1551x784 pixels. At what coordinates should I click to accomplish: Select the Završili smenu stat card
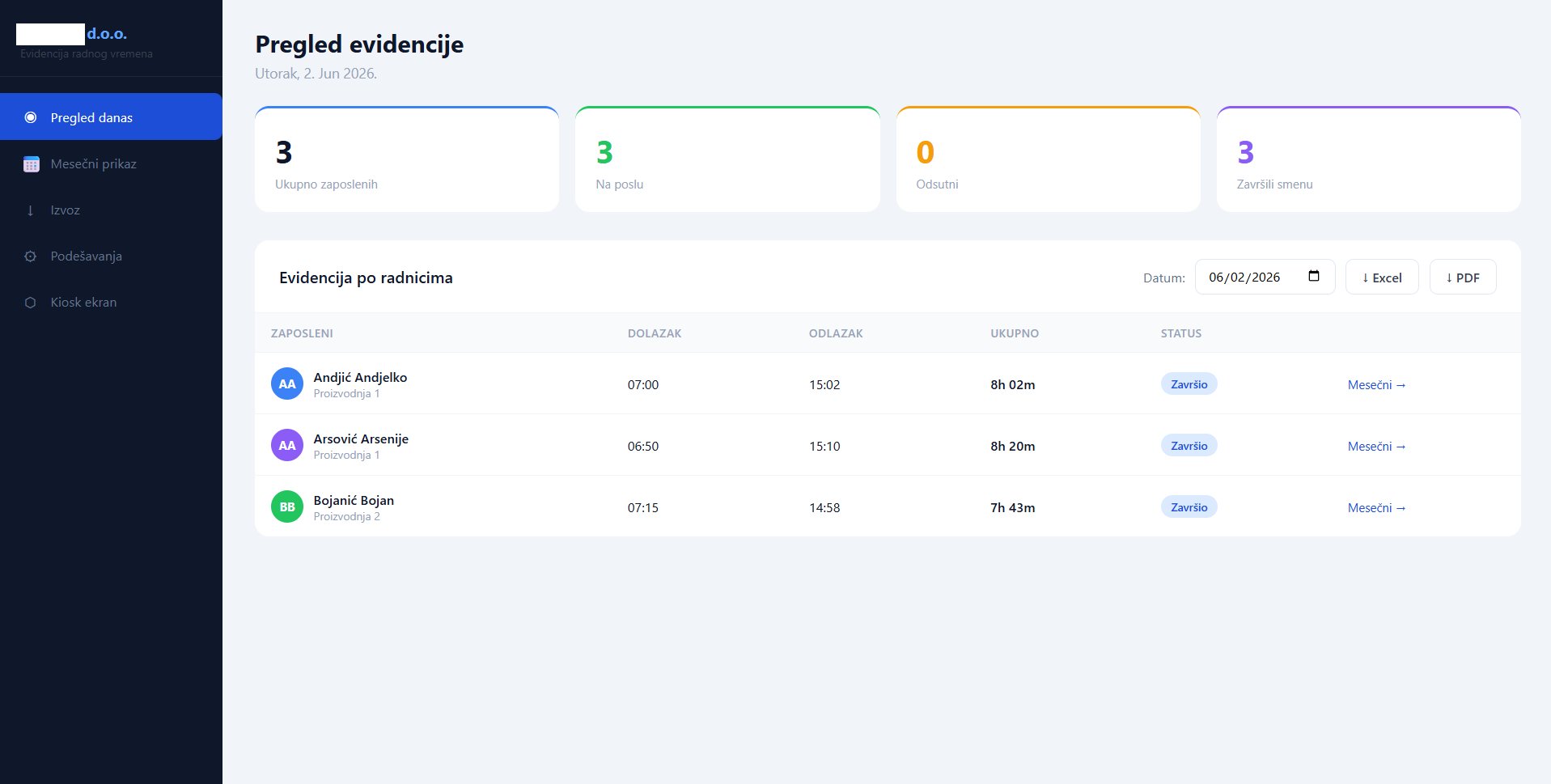[x=1369, y=159]
